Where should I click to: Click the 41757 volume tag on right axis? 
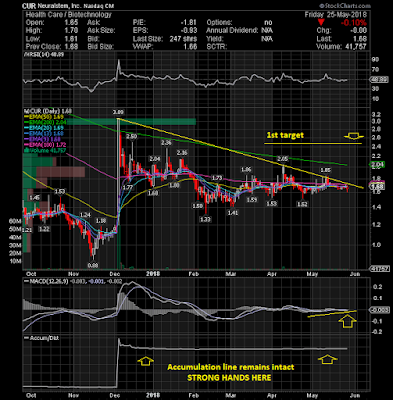pos(379,268)
